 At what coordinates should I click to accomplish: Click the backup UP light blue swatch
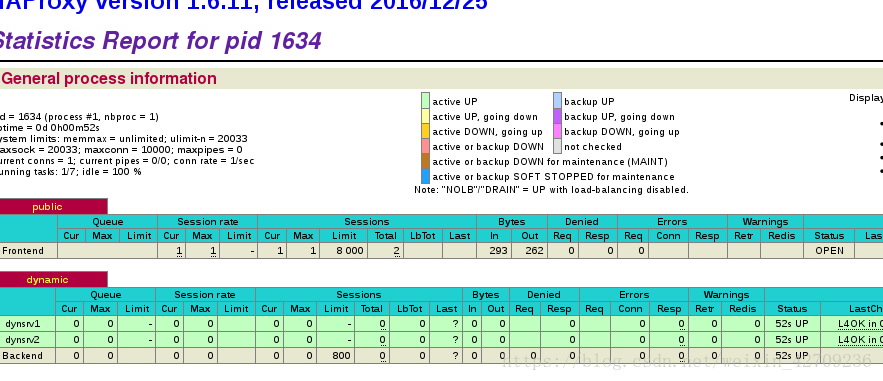[x=557, y=101]
